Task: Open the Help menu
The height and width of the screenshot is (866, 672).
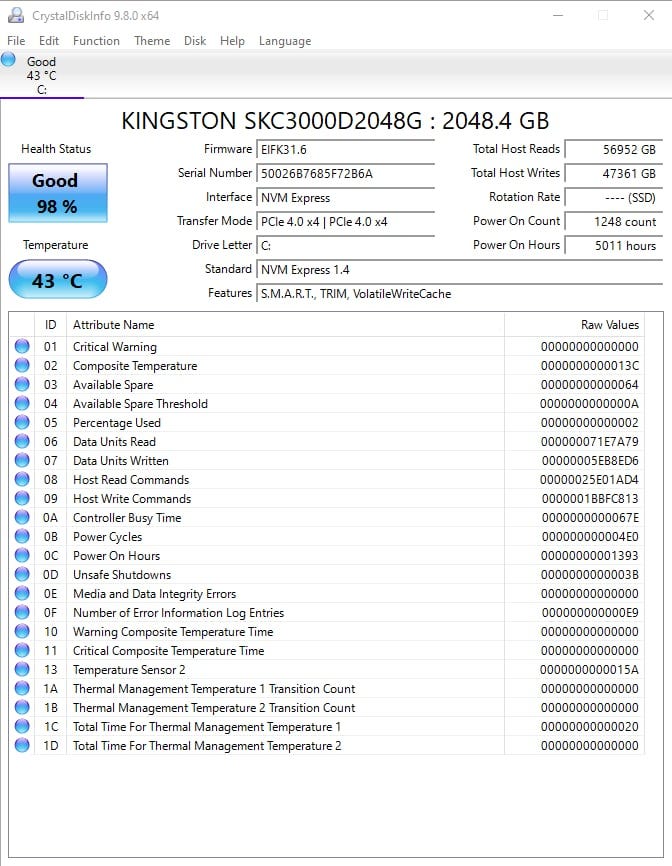Action: pyautogui.click(x=232, y=41)
